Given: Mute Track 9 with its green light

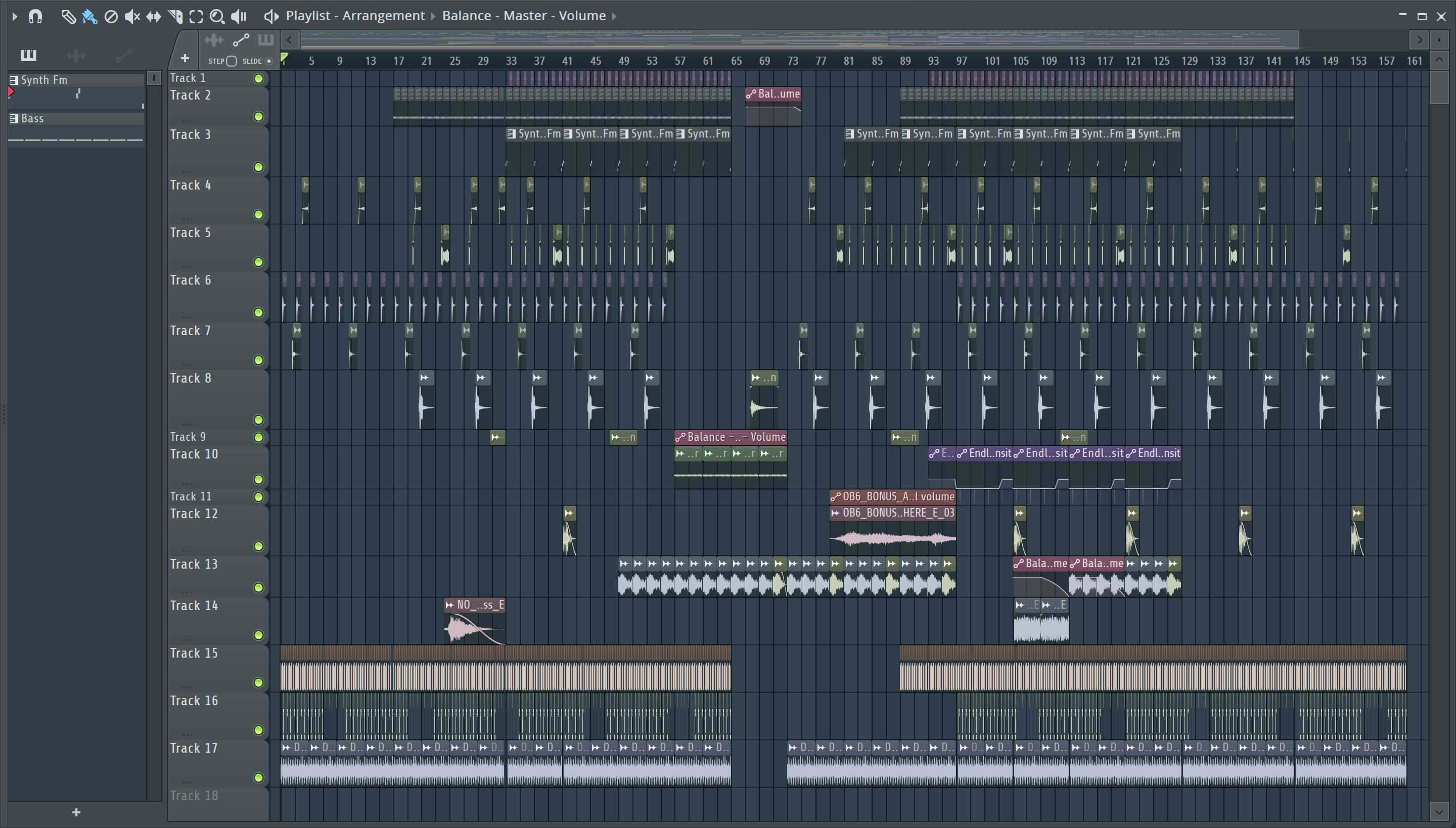Looking at the screenshot, I should (258, 437).
